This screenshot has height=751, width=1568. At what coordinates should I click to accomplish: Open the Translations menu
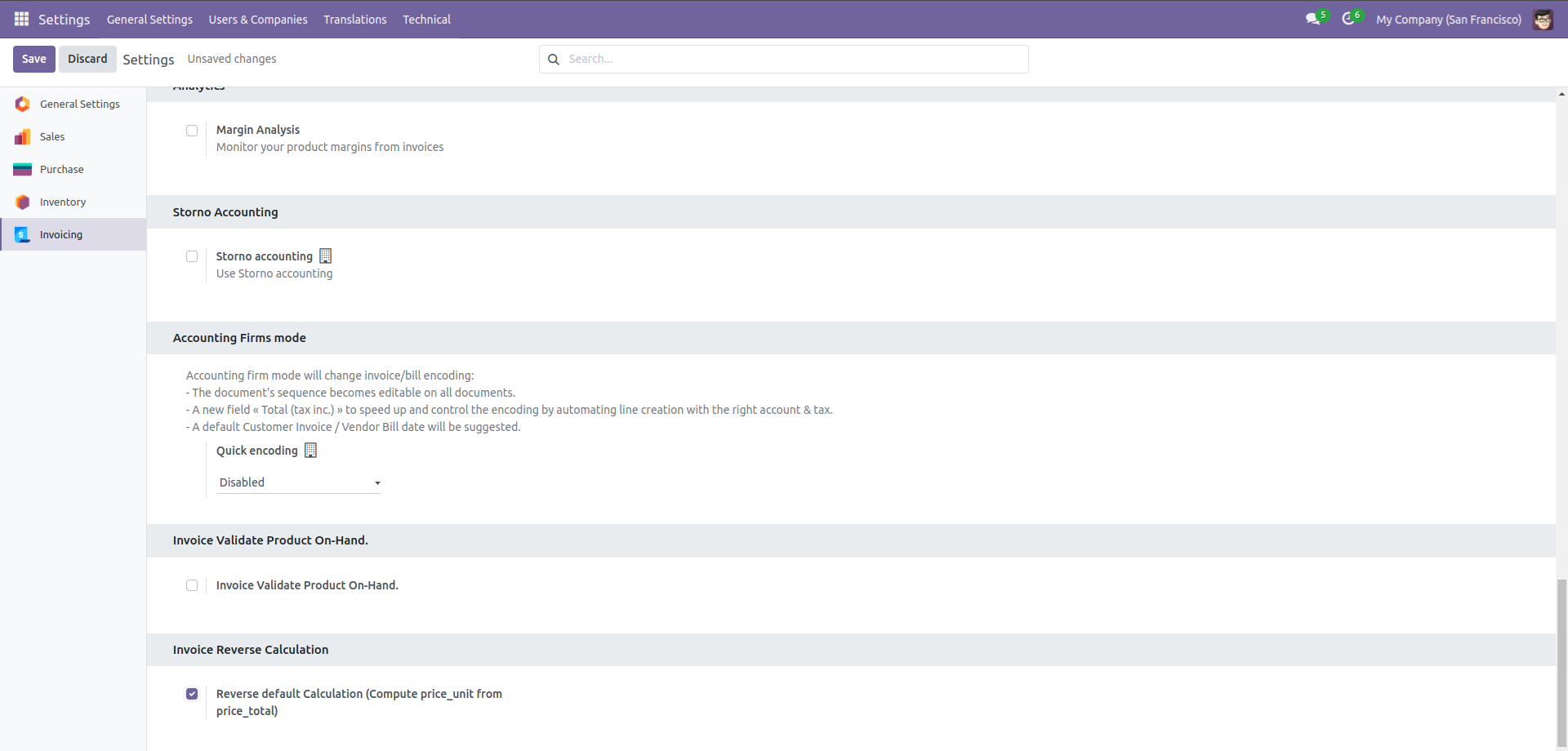point(354,20)
